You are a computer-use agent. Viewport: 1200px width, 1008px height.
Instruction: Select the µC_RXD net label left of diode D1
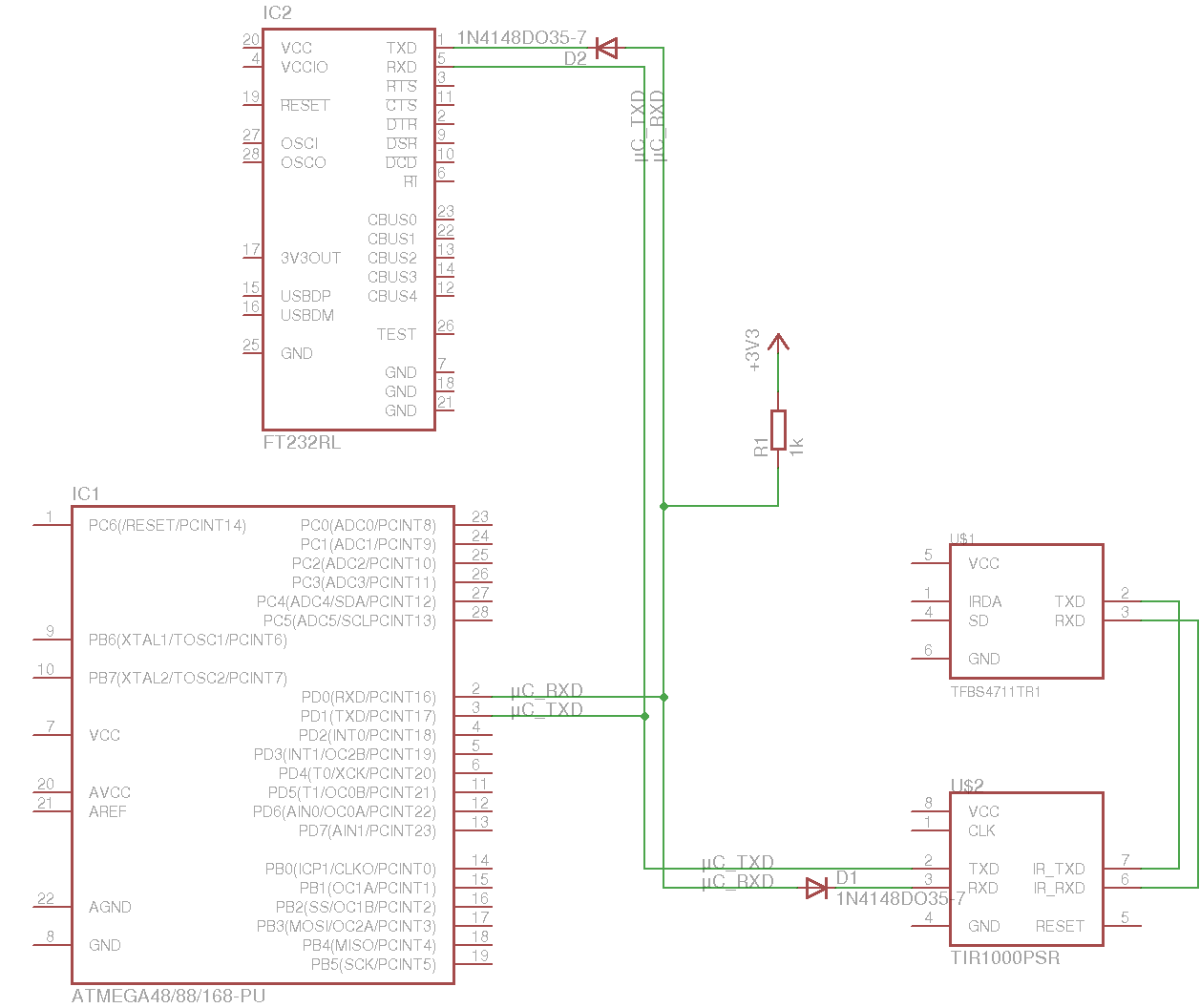[737, 881]
